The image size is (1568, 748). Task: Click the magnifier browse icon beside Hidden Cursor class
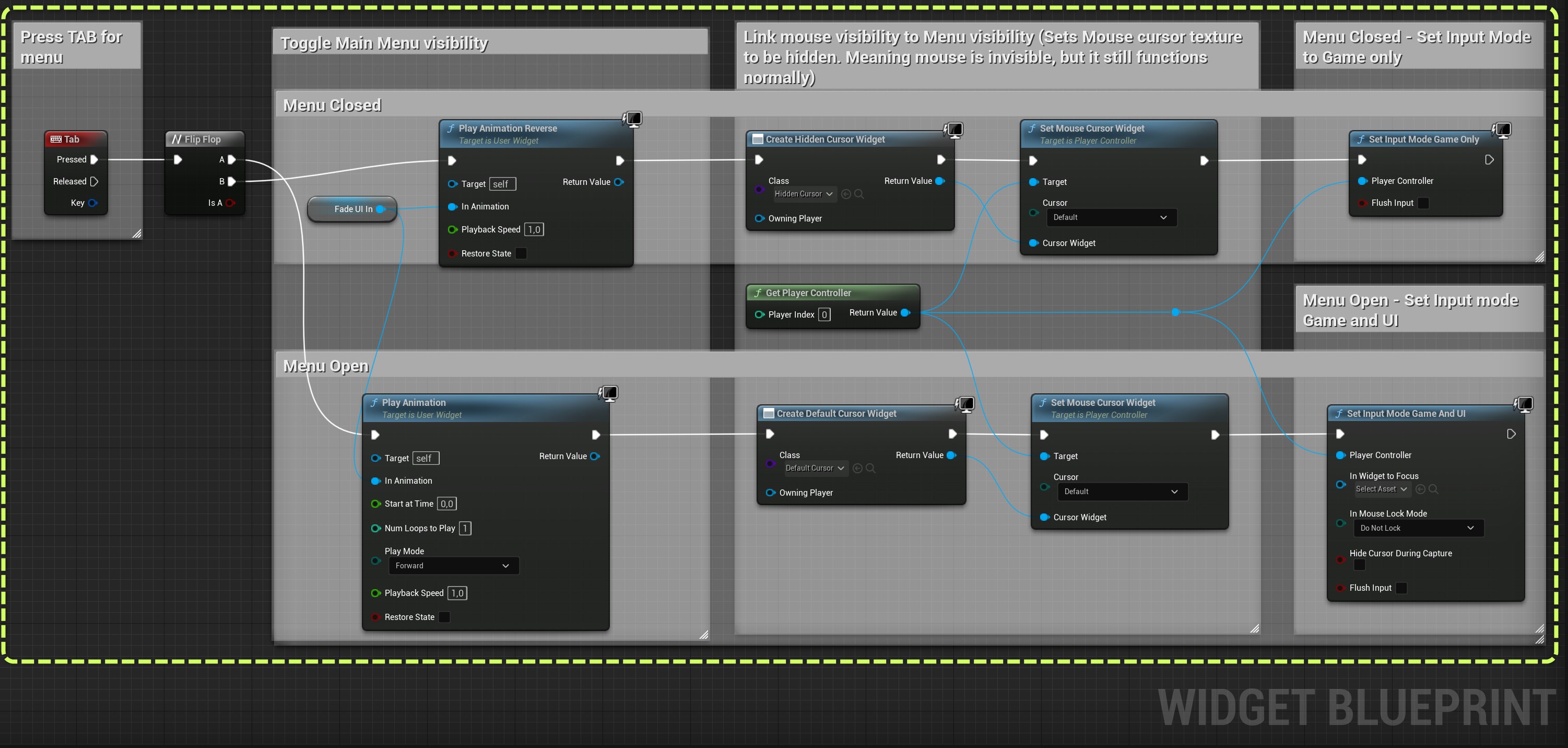[x=859, y=194]
